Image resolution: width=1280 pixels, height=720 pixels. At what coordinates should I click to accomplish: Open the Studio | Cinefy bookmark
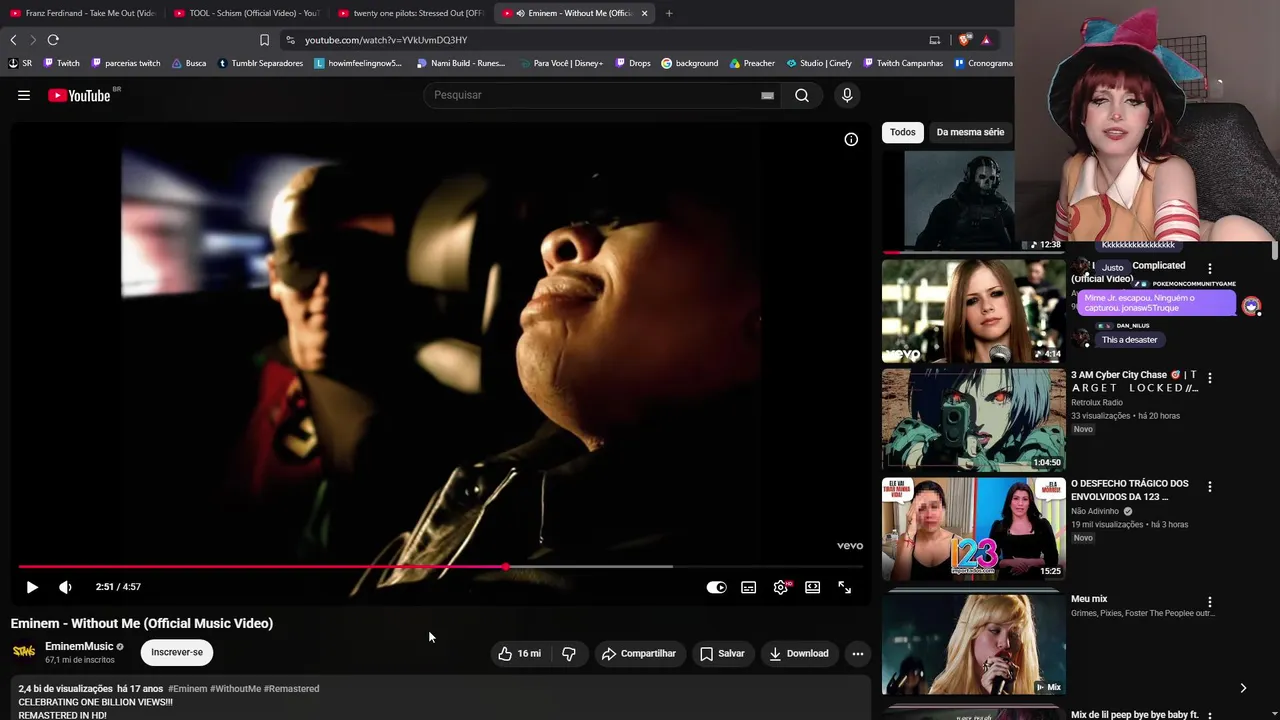click(x=818, y=63)
